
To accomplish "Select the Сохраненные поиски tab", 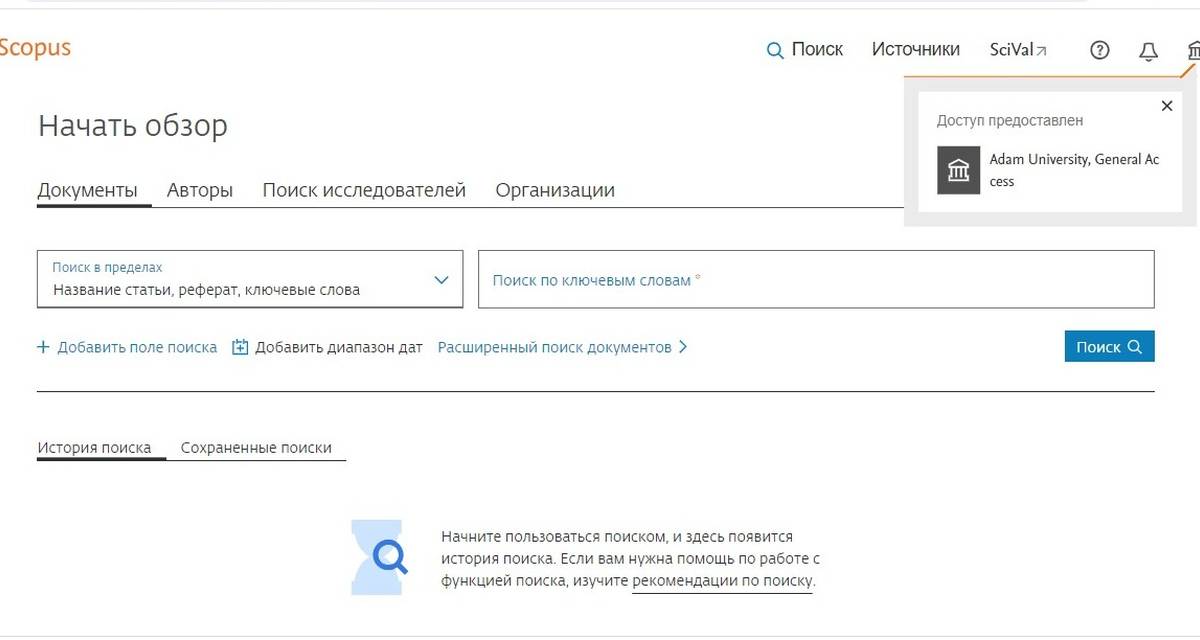I will click(256, 448).
